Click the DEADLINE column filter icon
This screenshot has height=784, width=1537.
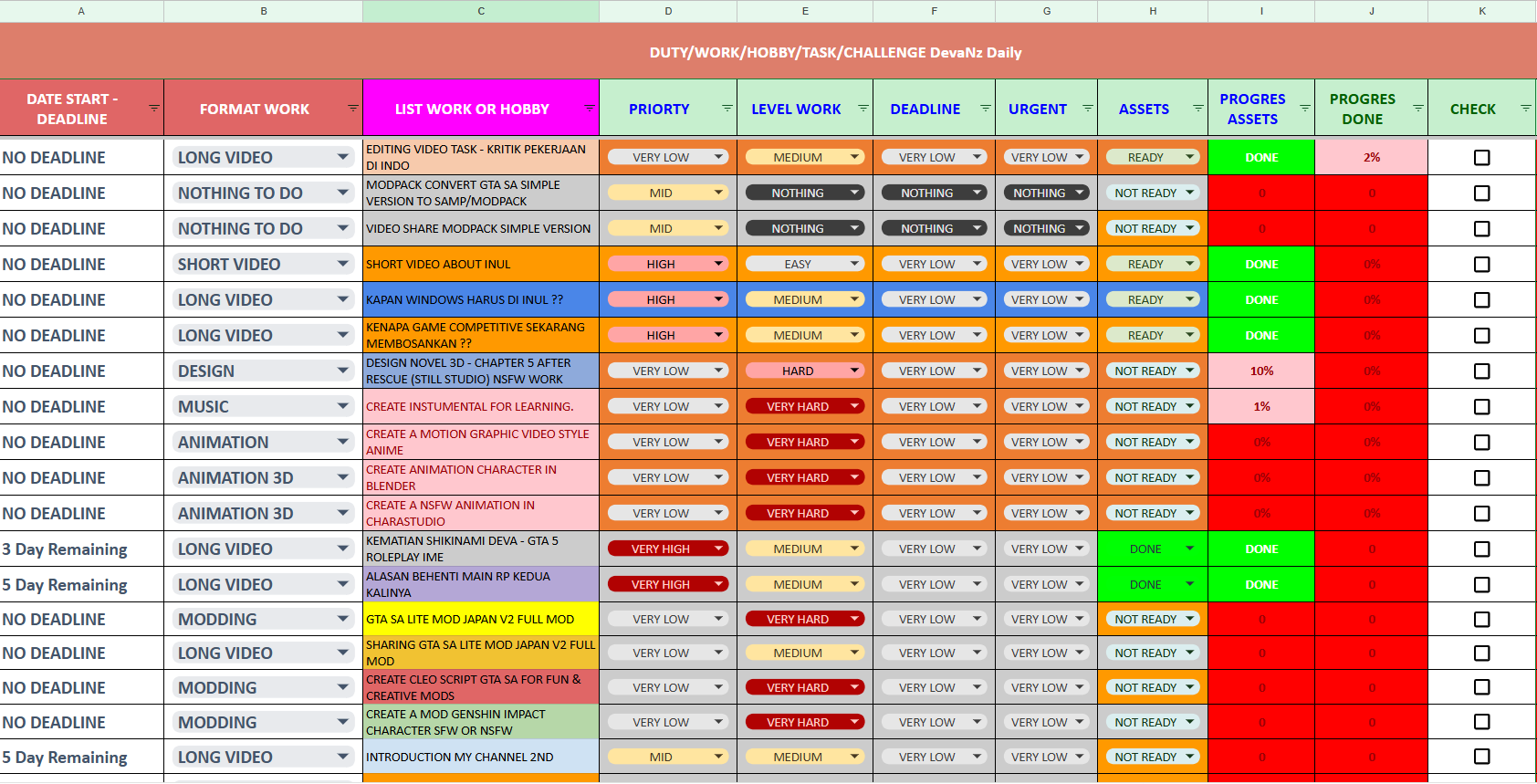tap(985, 109)
